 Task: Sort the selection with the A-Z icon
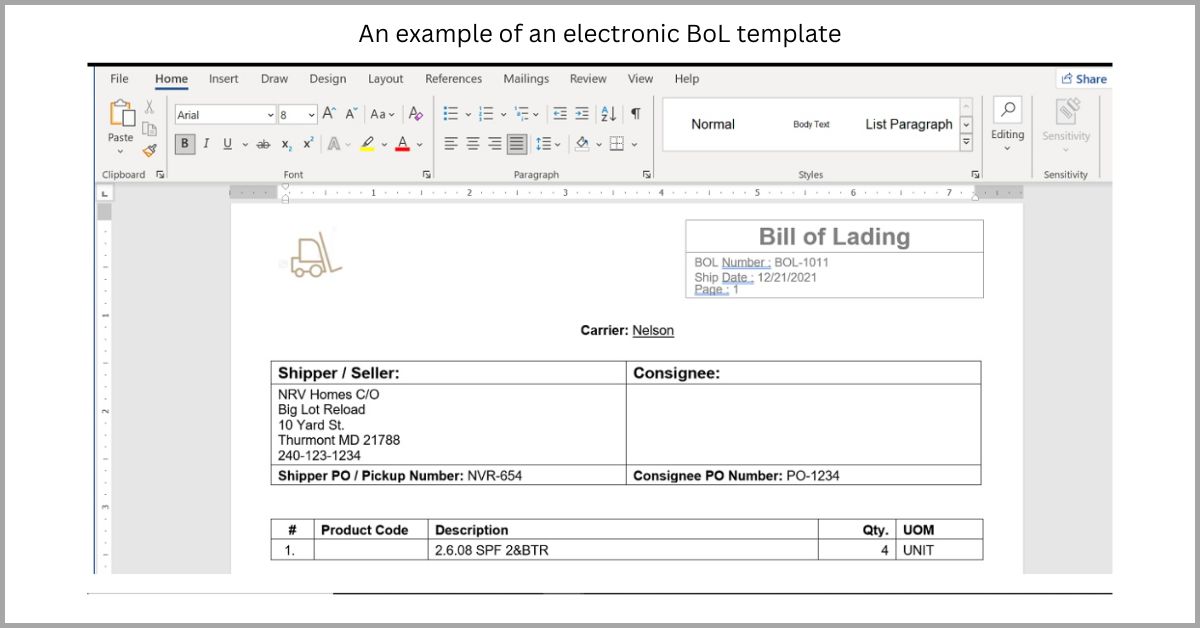click(x=608, y=114)
